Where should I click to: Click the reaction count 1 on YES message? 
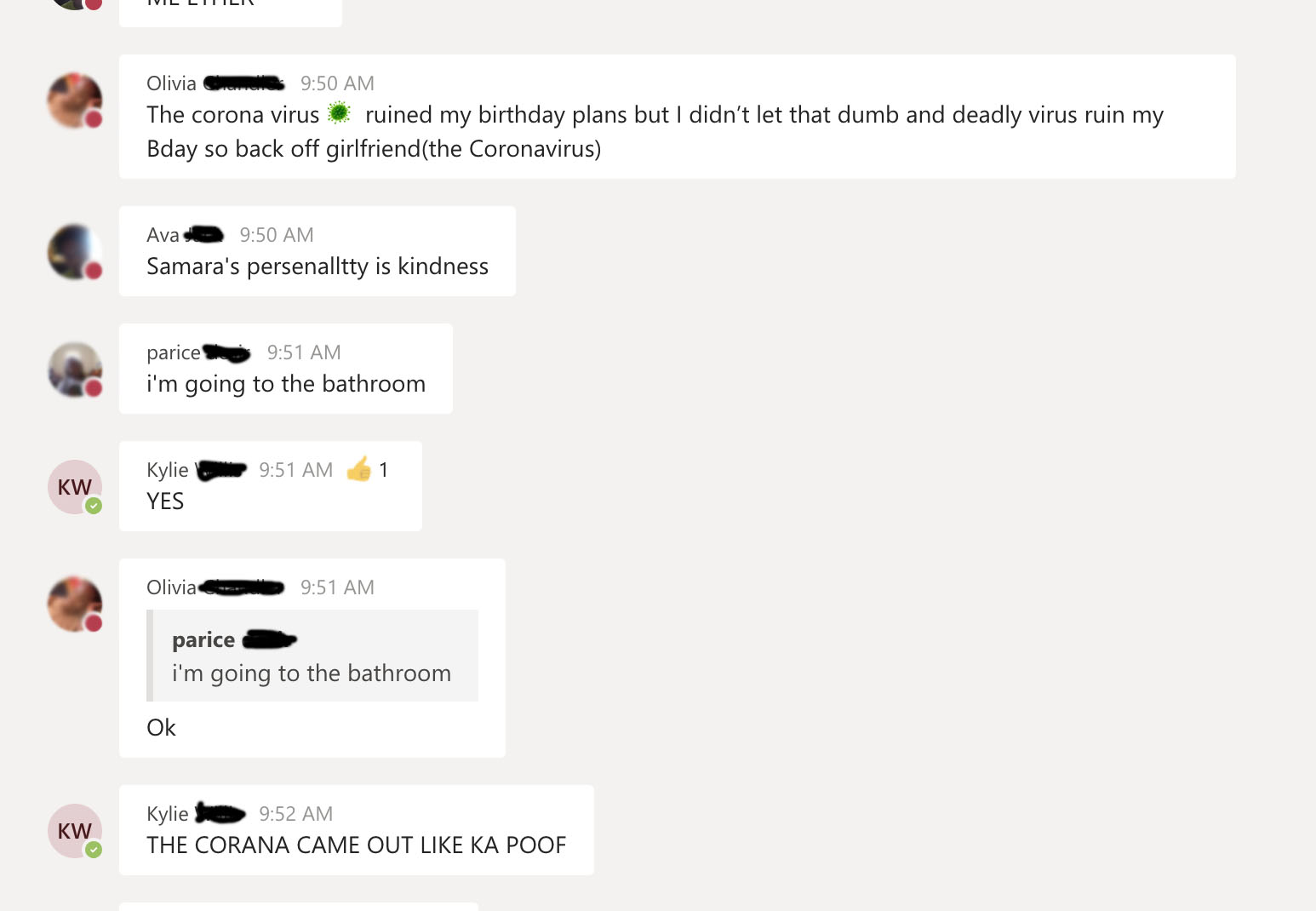click(x=384, y=470)
